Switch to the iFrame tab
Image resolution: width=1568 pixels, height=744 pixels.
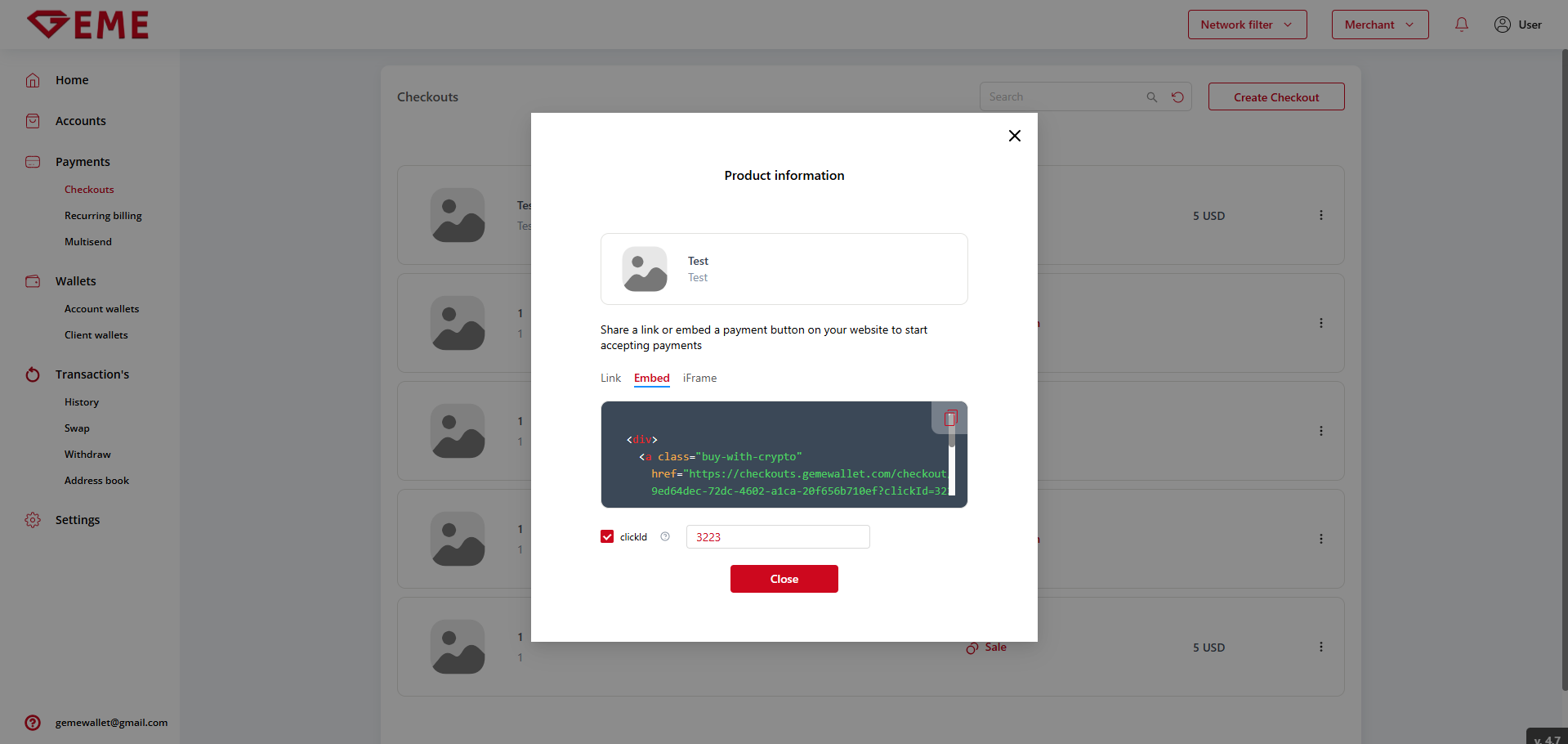click(x=699, y=378)
